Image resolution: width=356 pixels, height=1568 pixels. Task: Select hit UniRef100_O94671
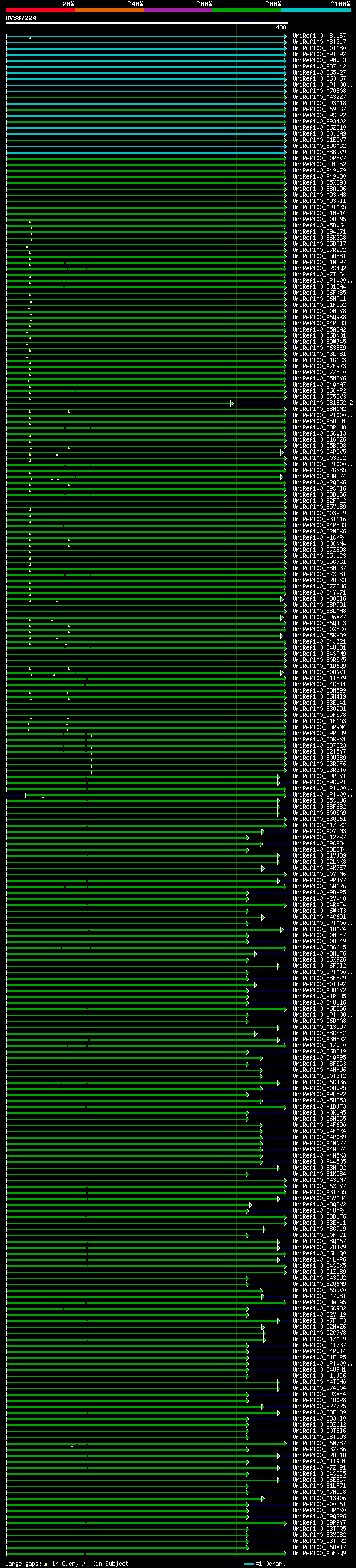pos(319,232)
